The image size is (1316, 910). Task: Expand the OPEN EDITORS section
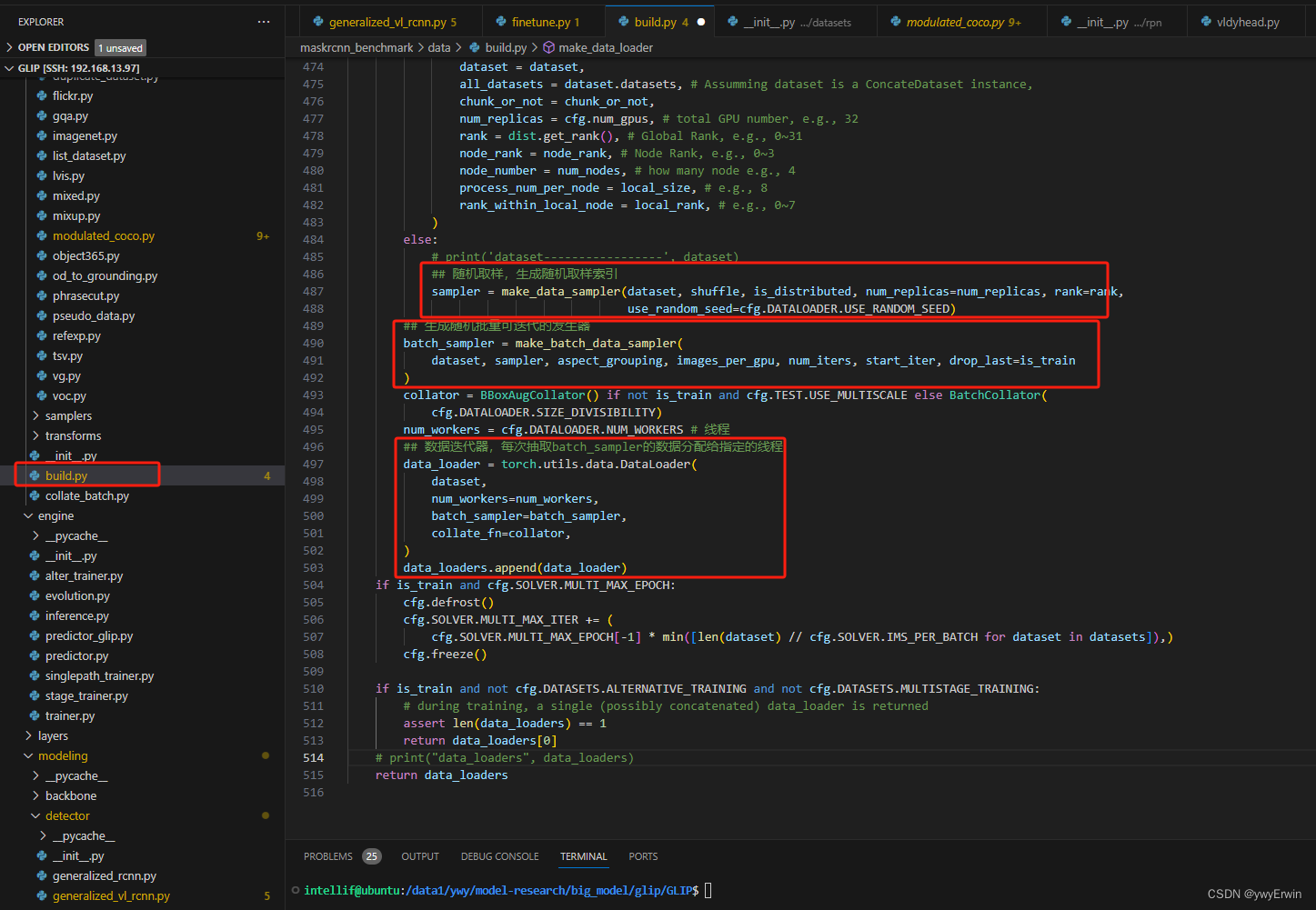(9, 47)
